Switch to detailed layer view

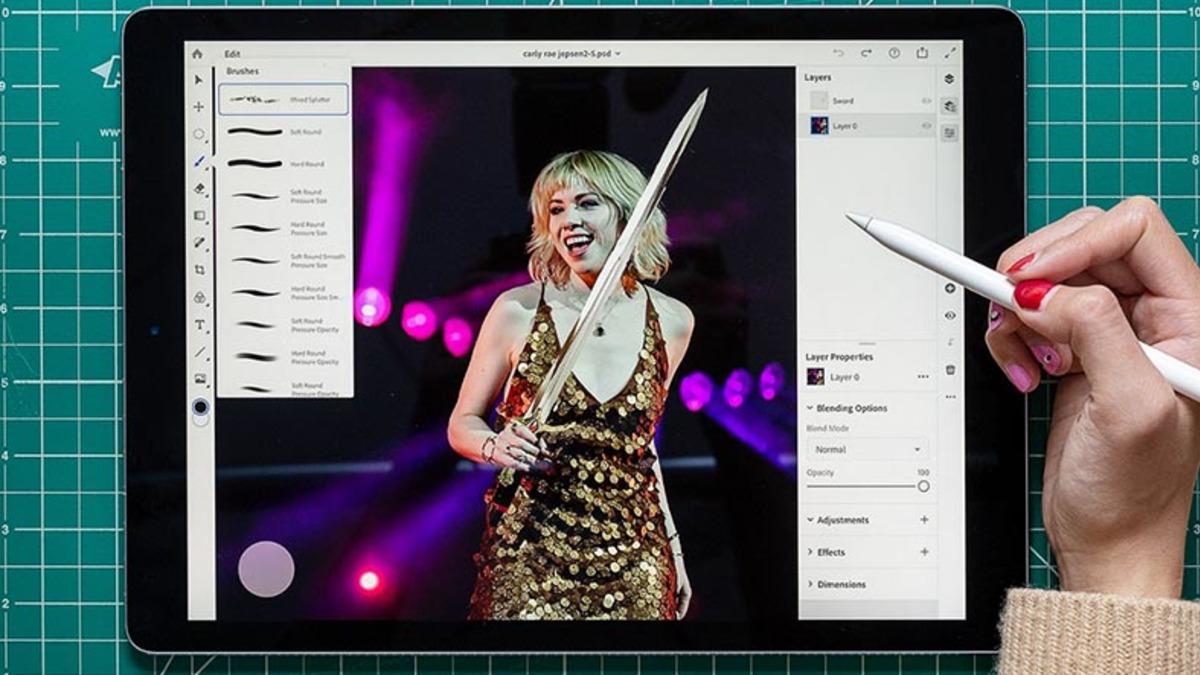[948, 130]
